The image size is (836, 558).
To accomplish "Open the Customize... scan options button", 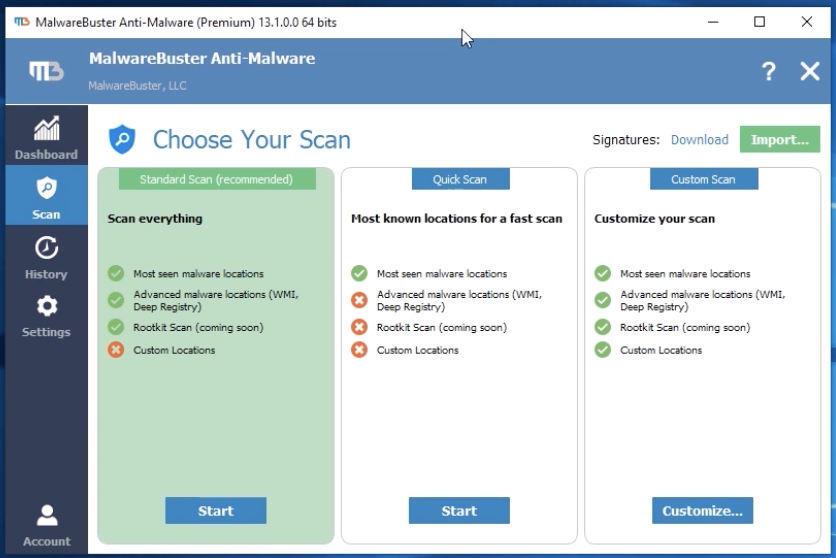I will coord(702,511).
